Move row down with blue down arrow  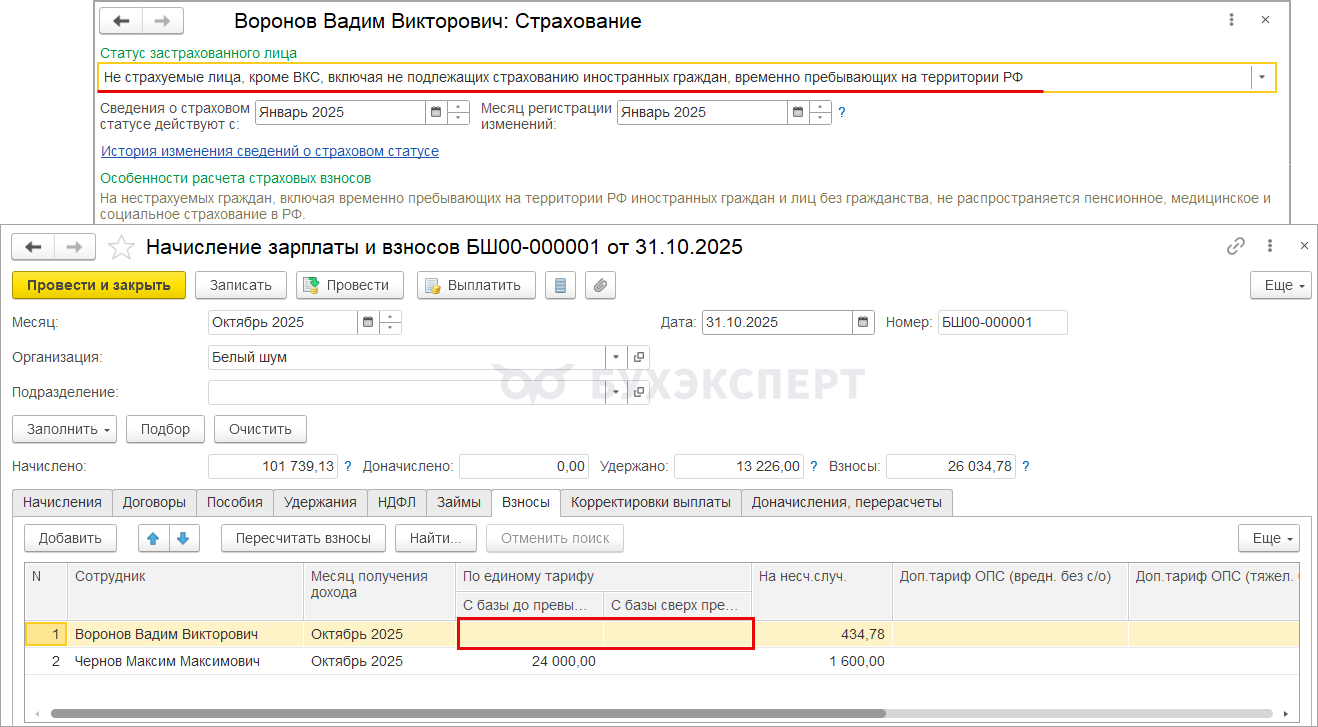click(x=184, y=538)
